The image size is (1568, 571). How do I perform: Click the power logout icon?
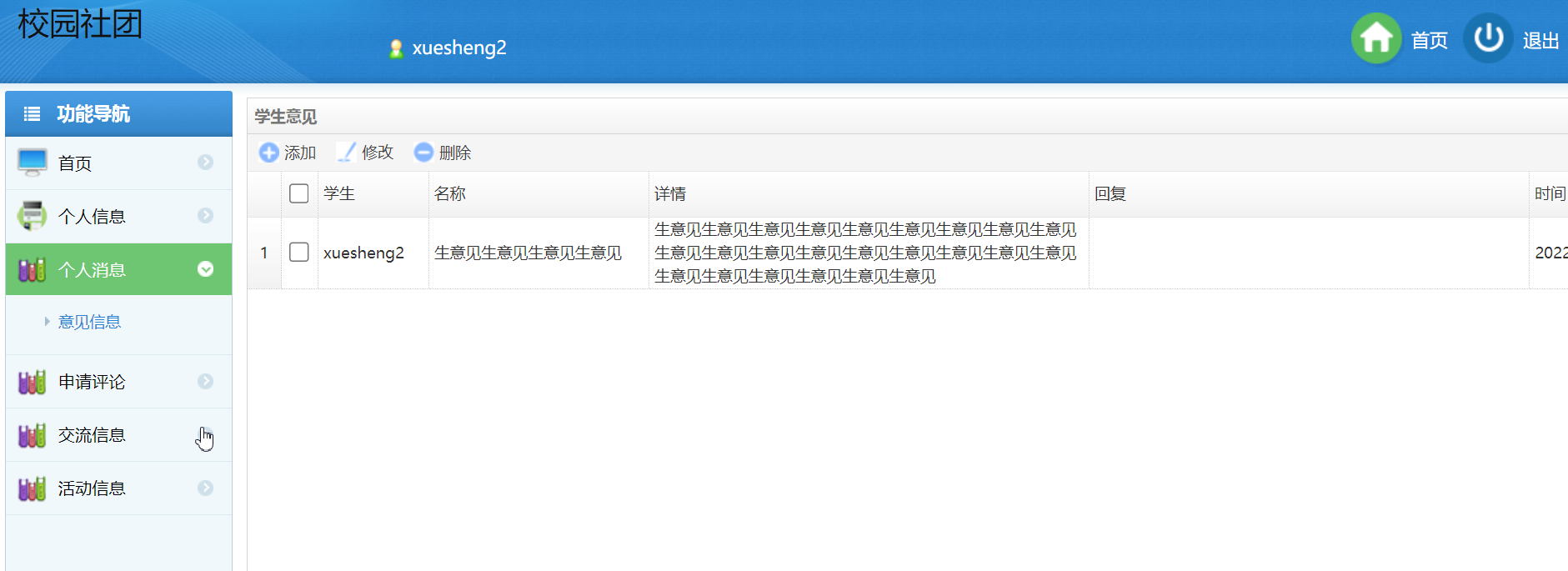(1488, 38)
